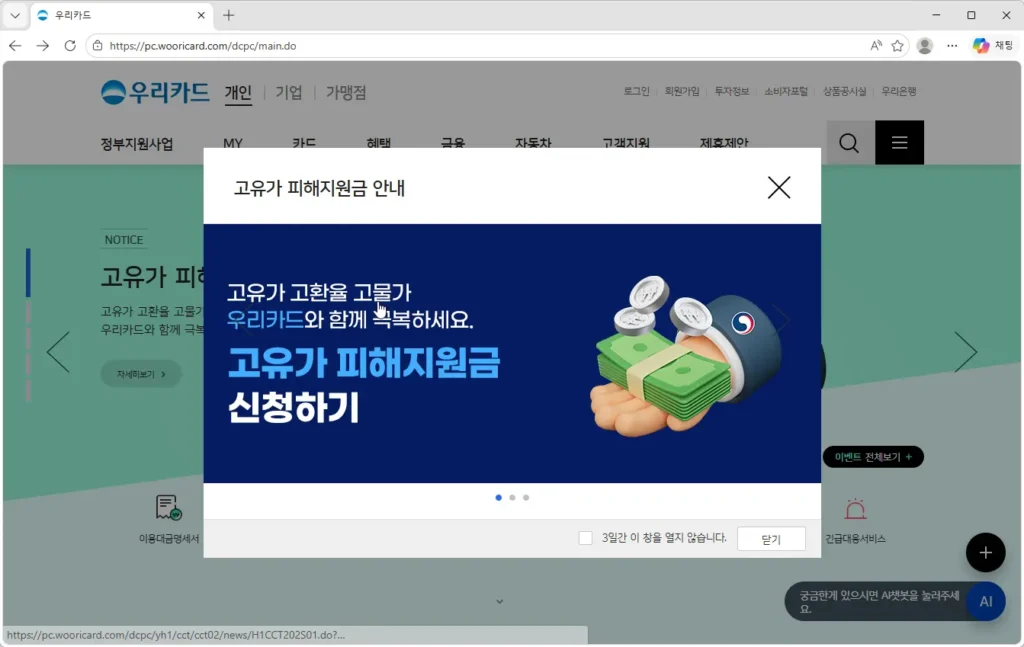Click the AI chatbot help tooltip text
1024x647 pixels.
[879, 601]
